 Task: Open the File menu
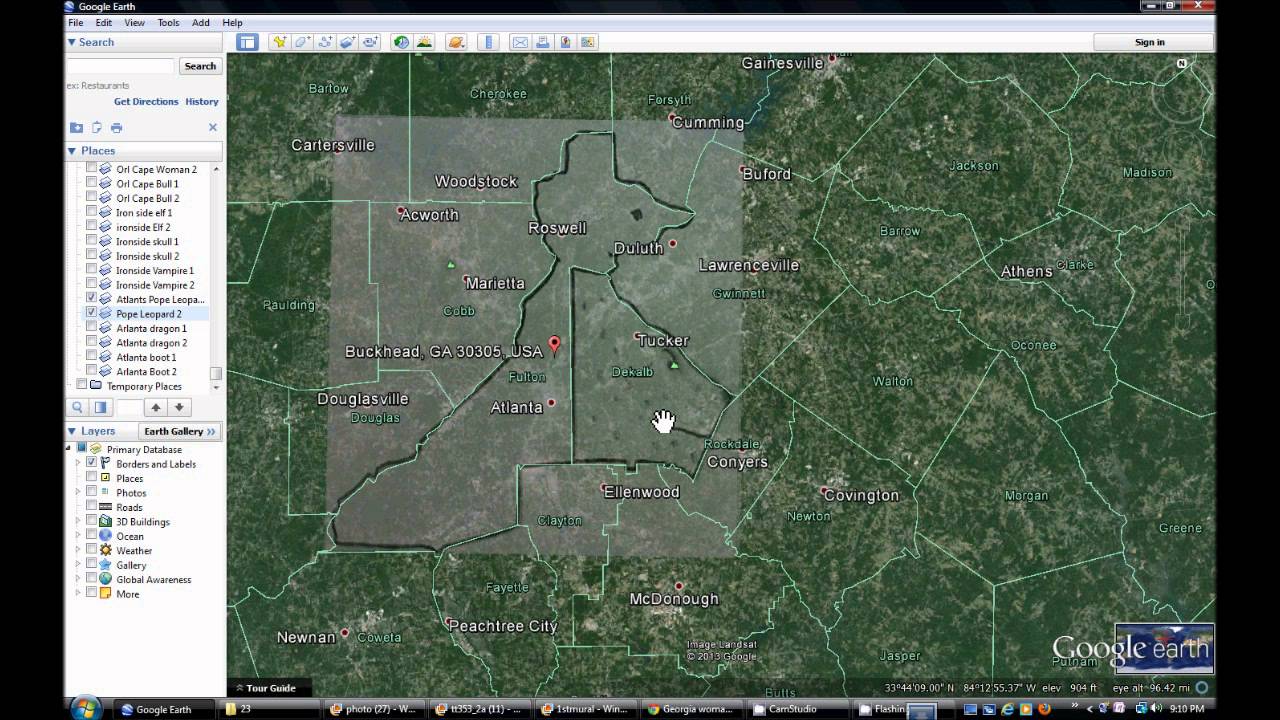click(x=76, y=22)
